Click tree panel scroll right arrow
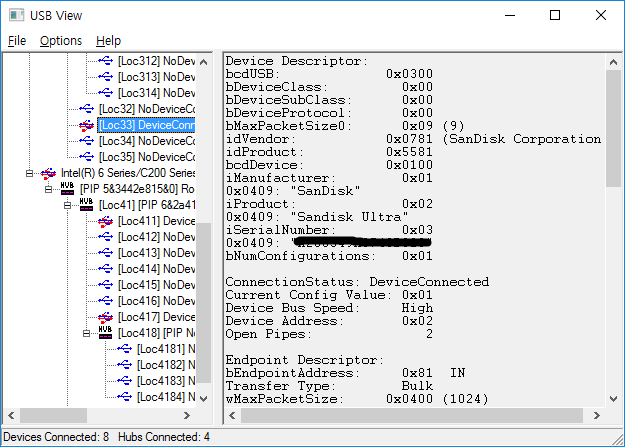 187,415
